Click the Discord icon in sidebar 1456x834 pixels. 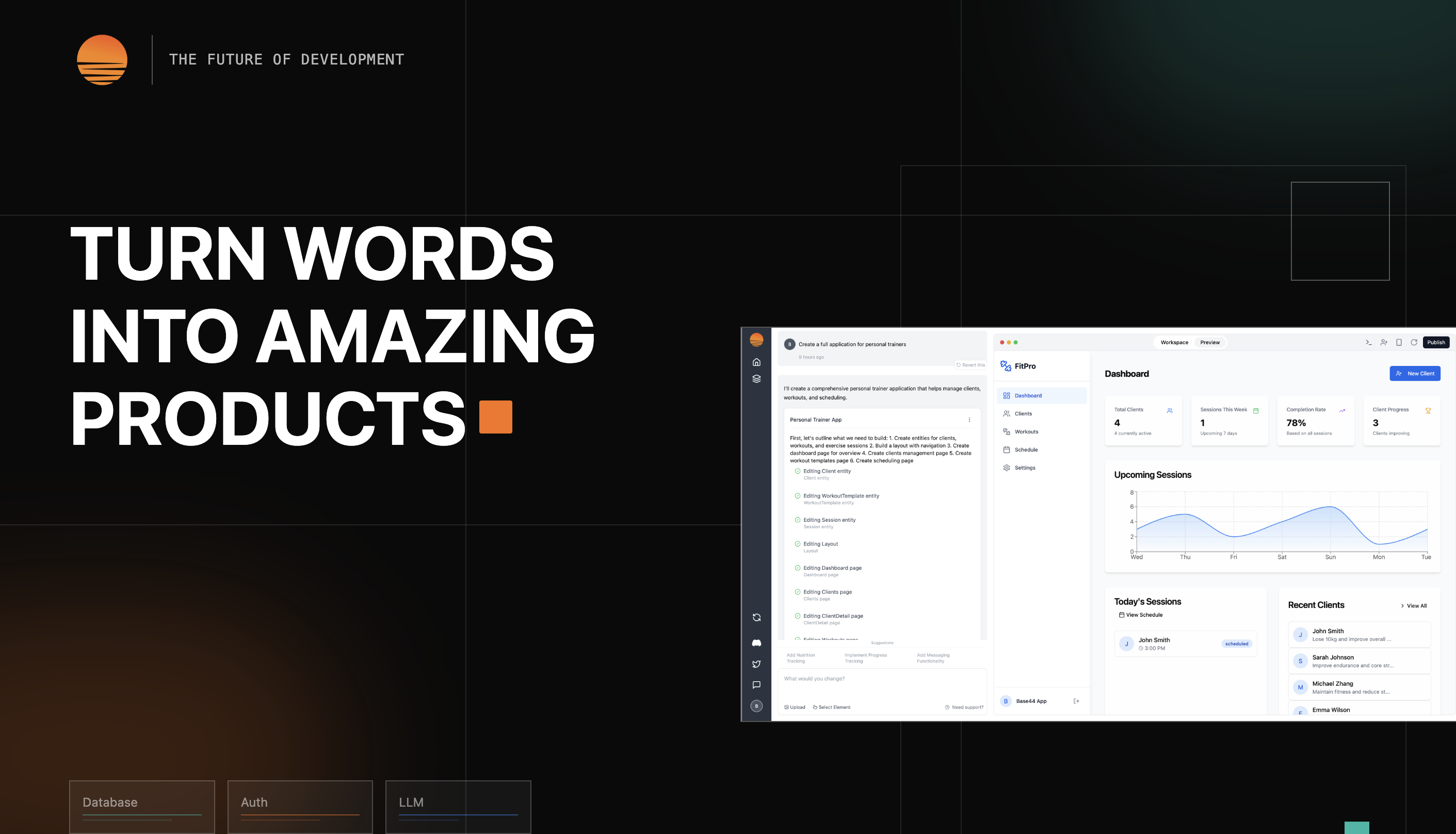pos(756,643)
